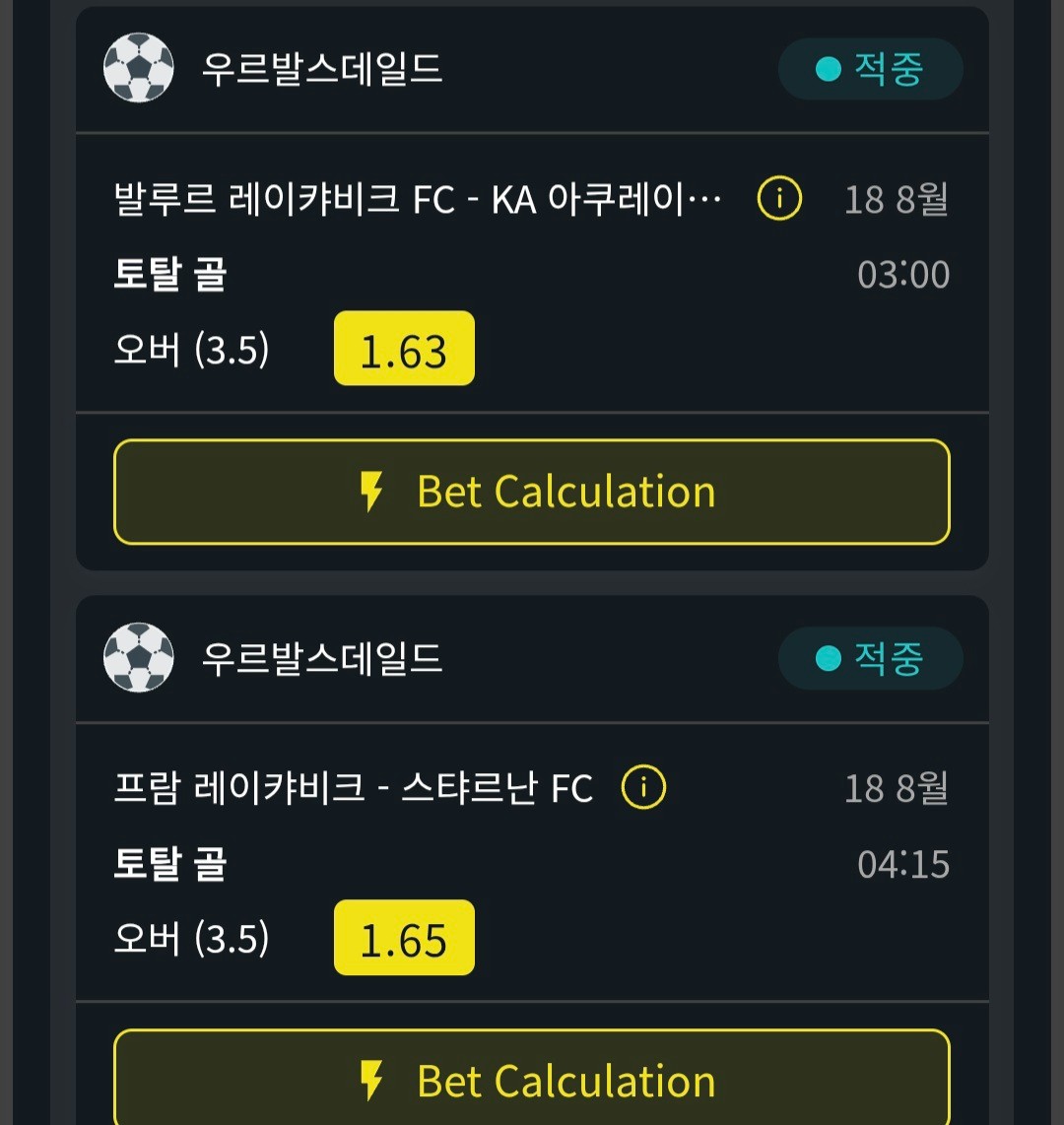Click the second 적중 status badge
1064x1125 pixels.
(x=870, y=658)
